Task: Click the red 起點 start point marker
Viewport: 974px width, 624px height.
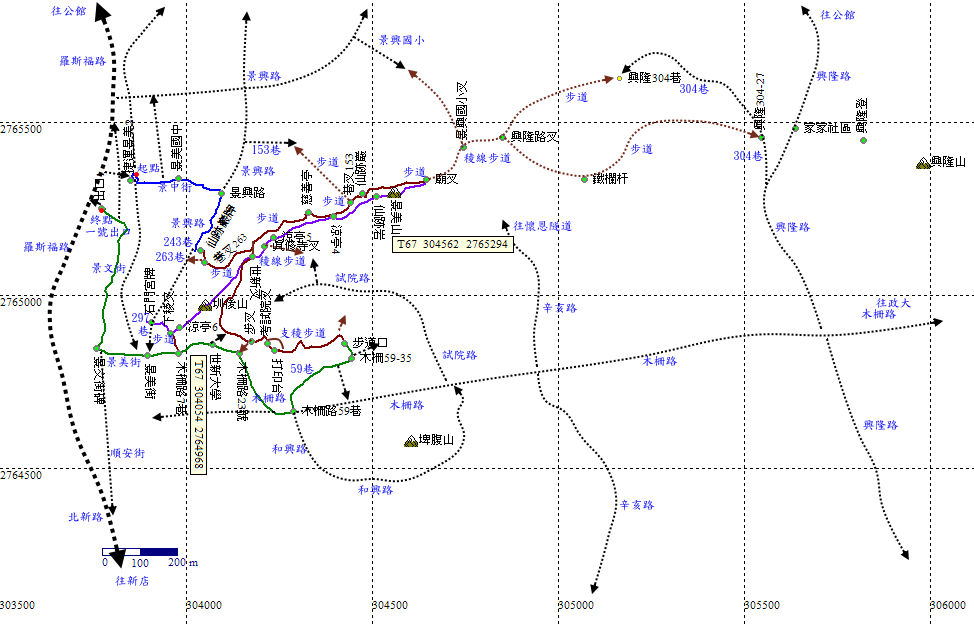Action: pos(136,175)
